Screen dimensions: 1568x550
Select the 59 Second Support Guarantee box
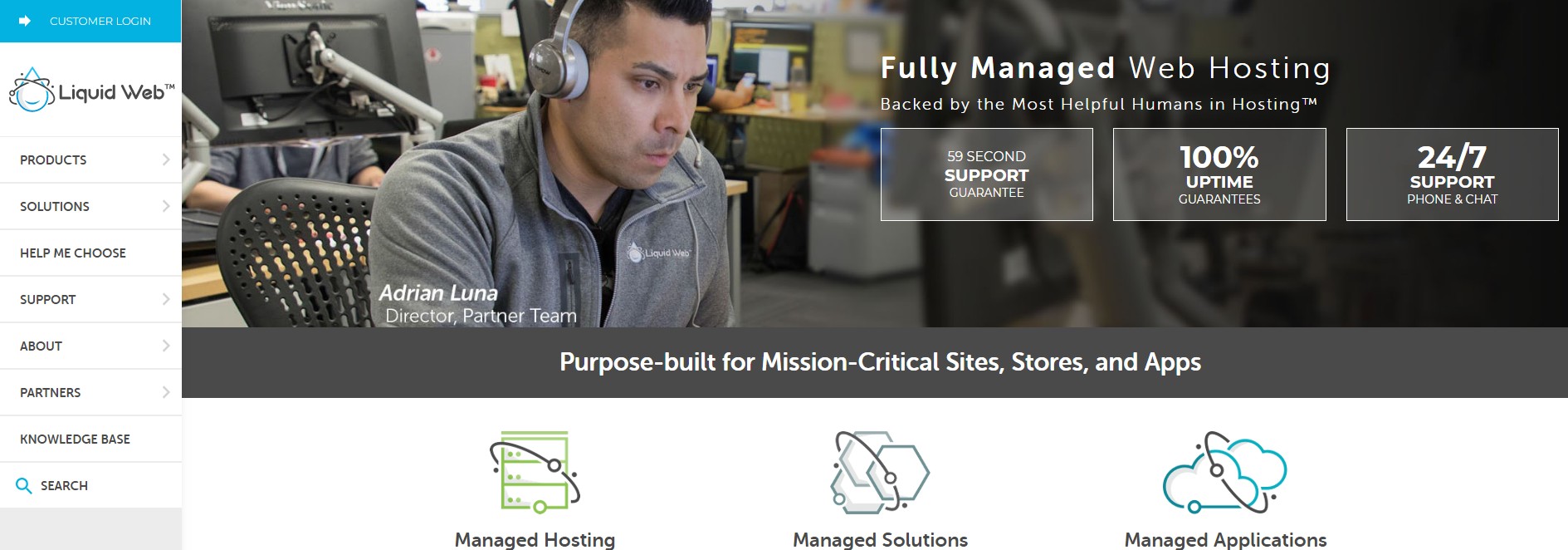[x=986, y=174]
